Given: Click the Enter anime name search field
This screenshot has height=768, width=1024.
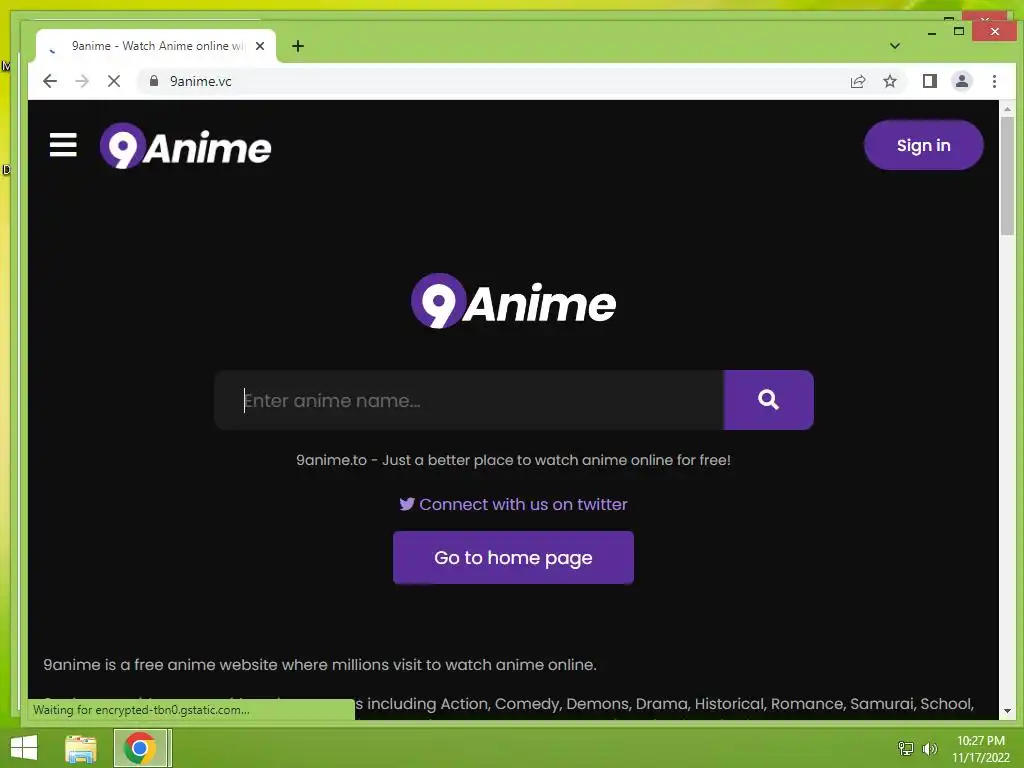Looking at the screenshot, I should (469, 400).
